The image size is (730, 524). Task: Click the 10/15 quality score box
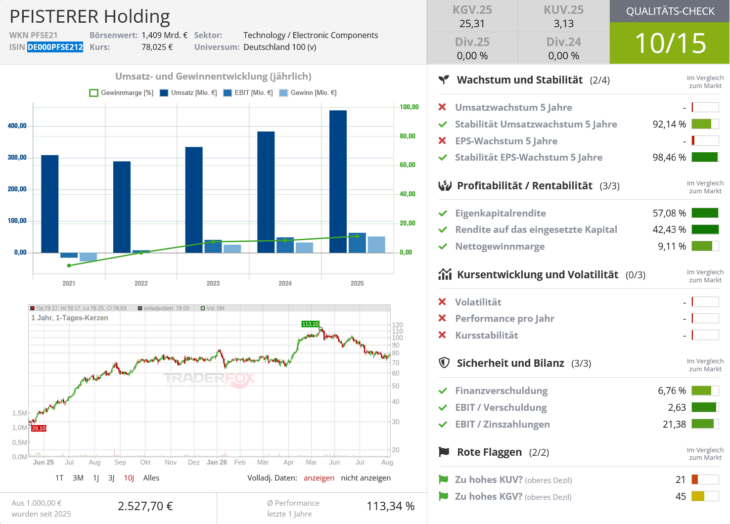coord(669,43)
